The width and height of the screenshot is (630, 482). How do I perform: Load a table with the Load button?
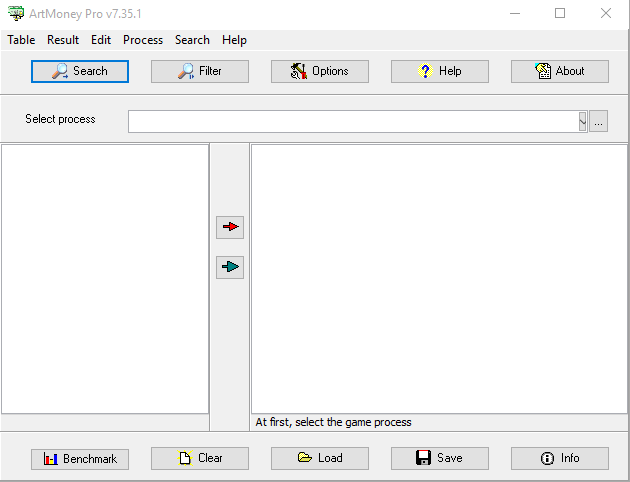320,458
